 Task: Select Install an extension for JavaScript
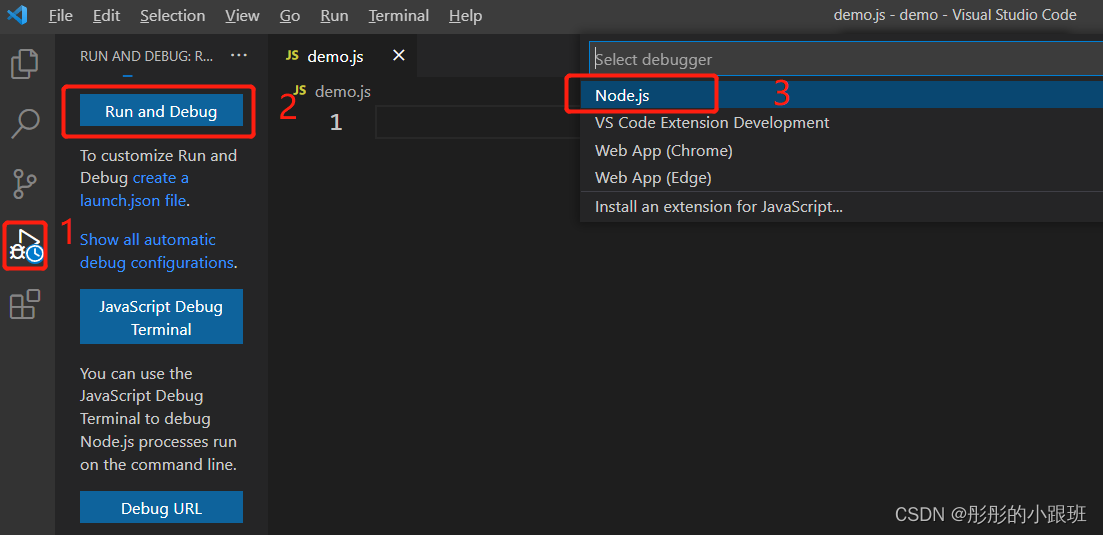pyautogui.click(x=841, y=207)
